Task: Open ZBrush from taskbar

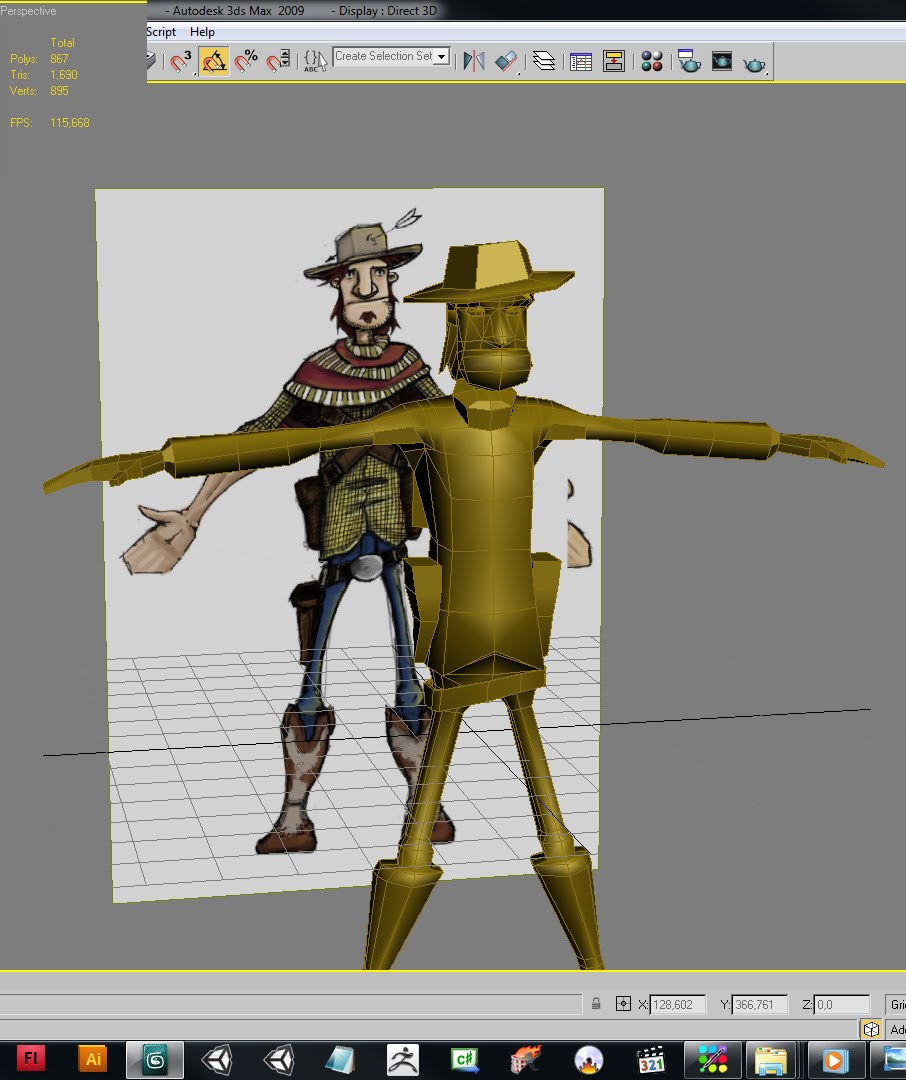Action: (403, 1059)
